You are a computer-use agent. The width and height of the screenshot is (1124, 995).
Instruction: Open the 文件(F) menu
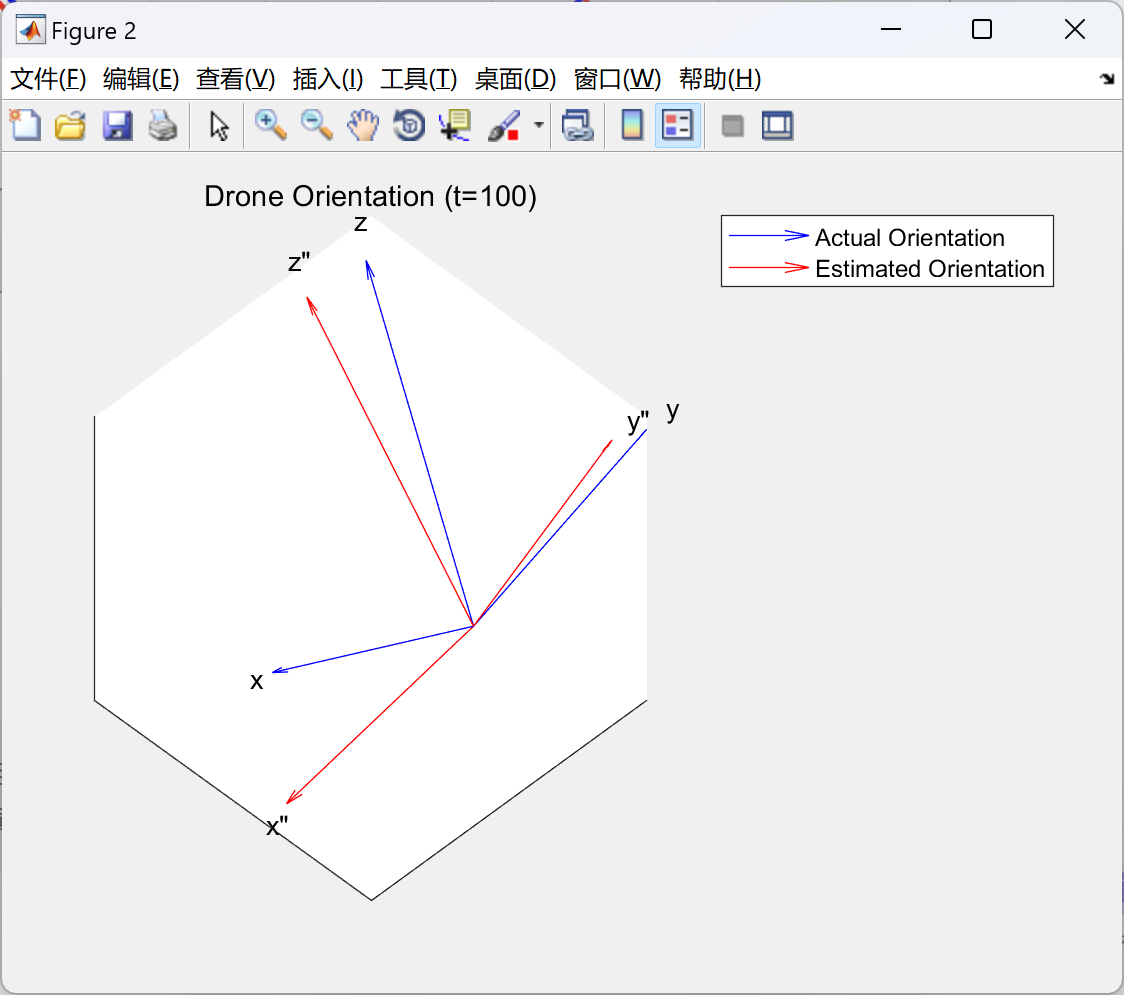(x=48, y=79)
